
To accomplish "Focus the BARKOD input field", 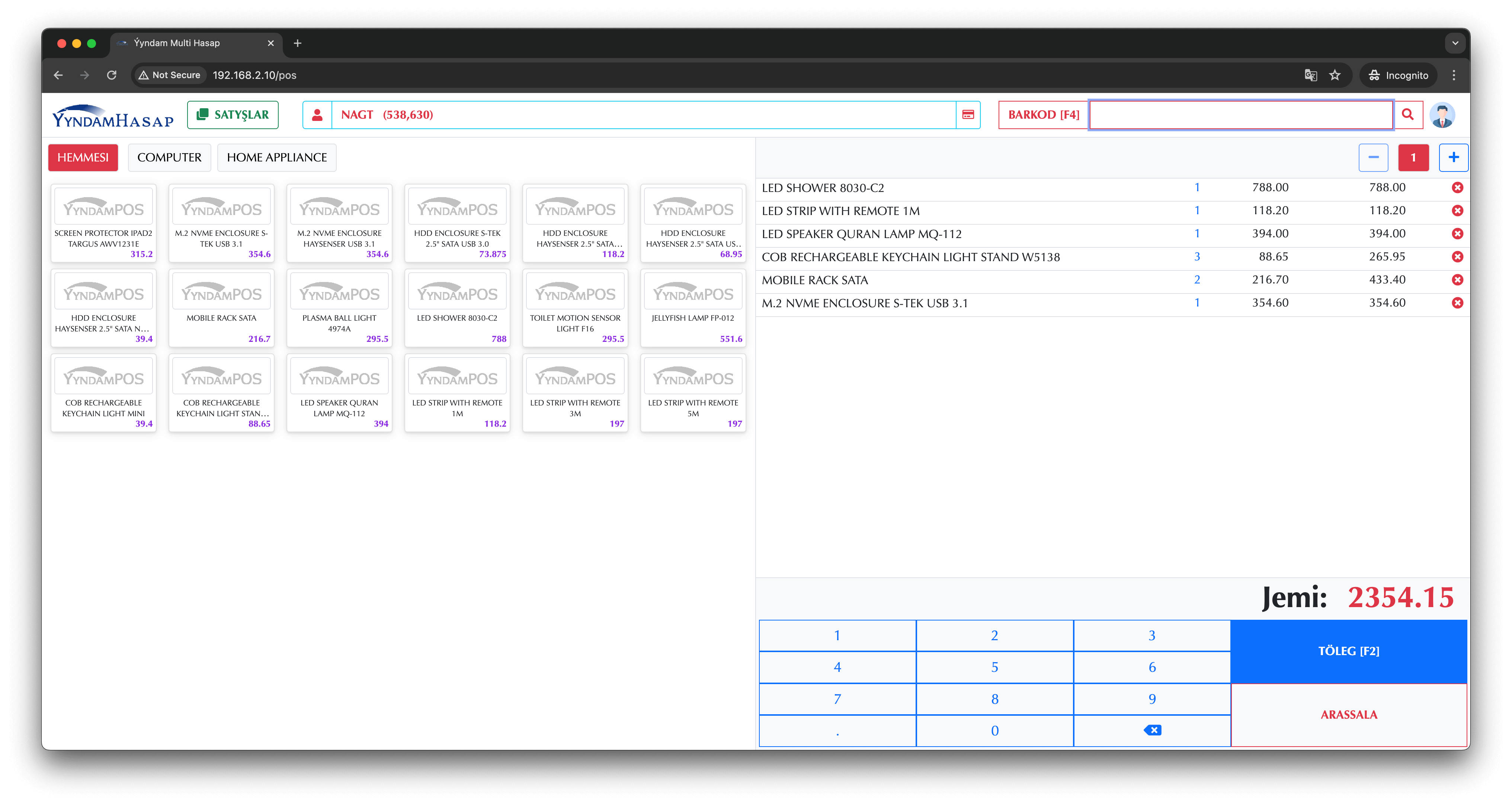I will pos(1240,115).
